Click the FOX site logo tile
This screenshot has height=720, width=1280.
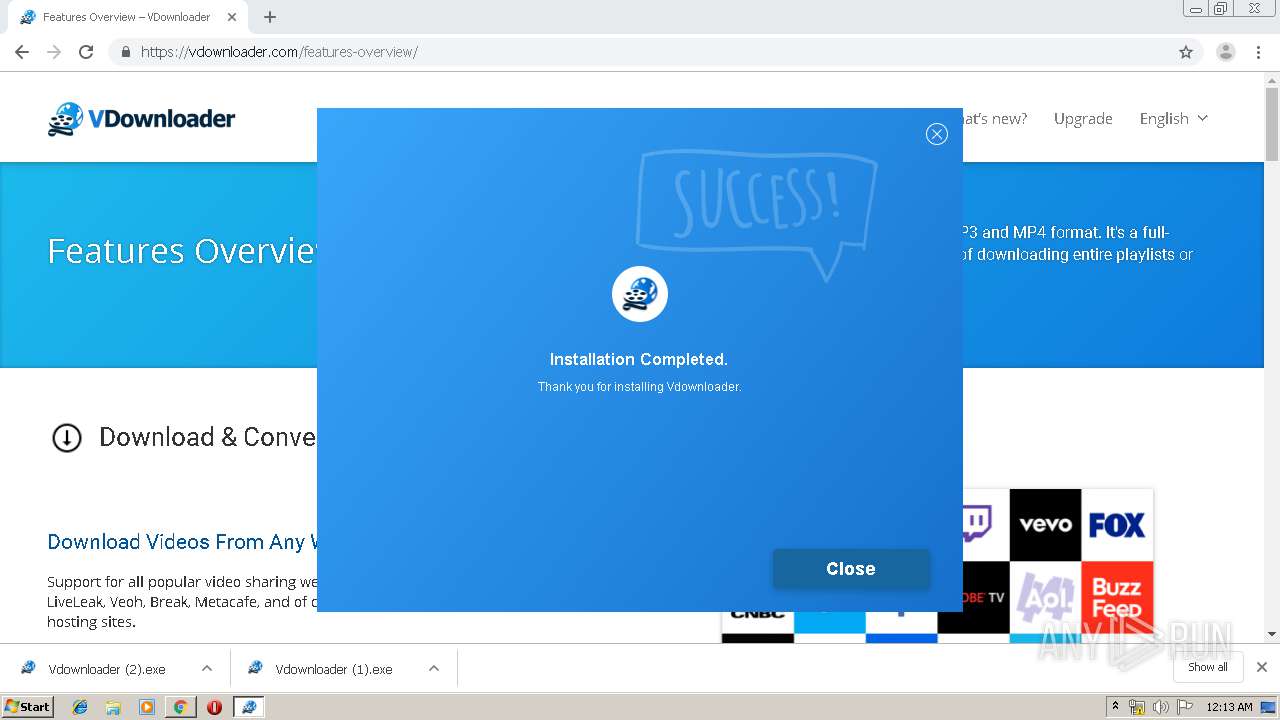(1117, 524)
